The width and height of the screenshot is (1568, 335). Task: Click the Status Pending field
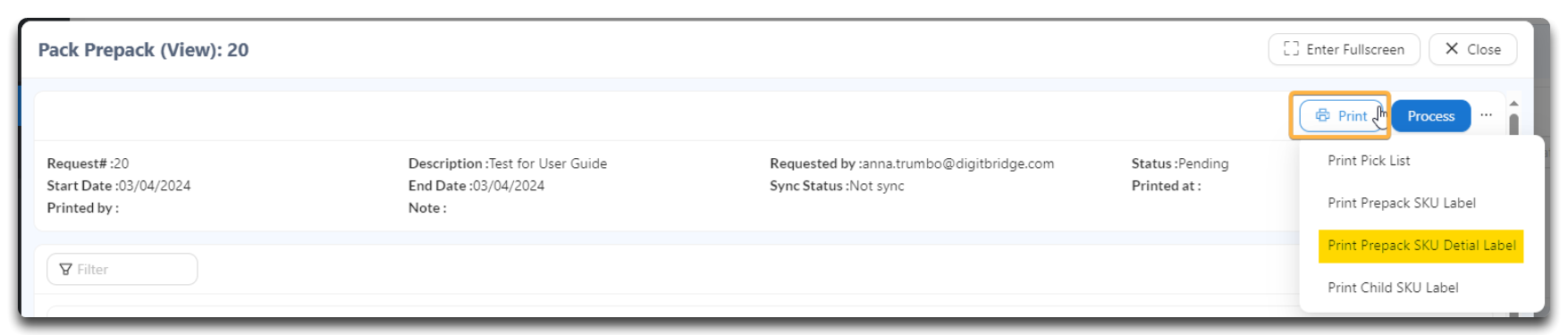click(x=1180, y=163)
